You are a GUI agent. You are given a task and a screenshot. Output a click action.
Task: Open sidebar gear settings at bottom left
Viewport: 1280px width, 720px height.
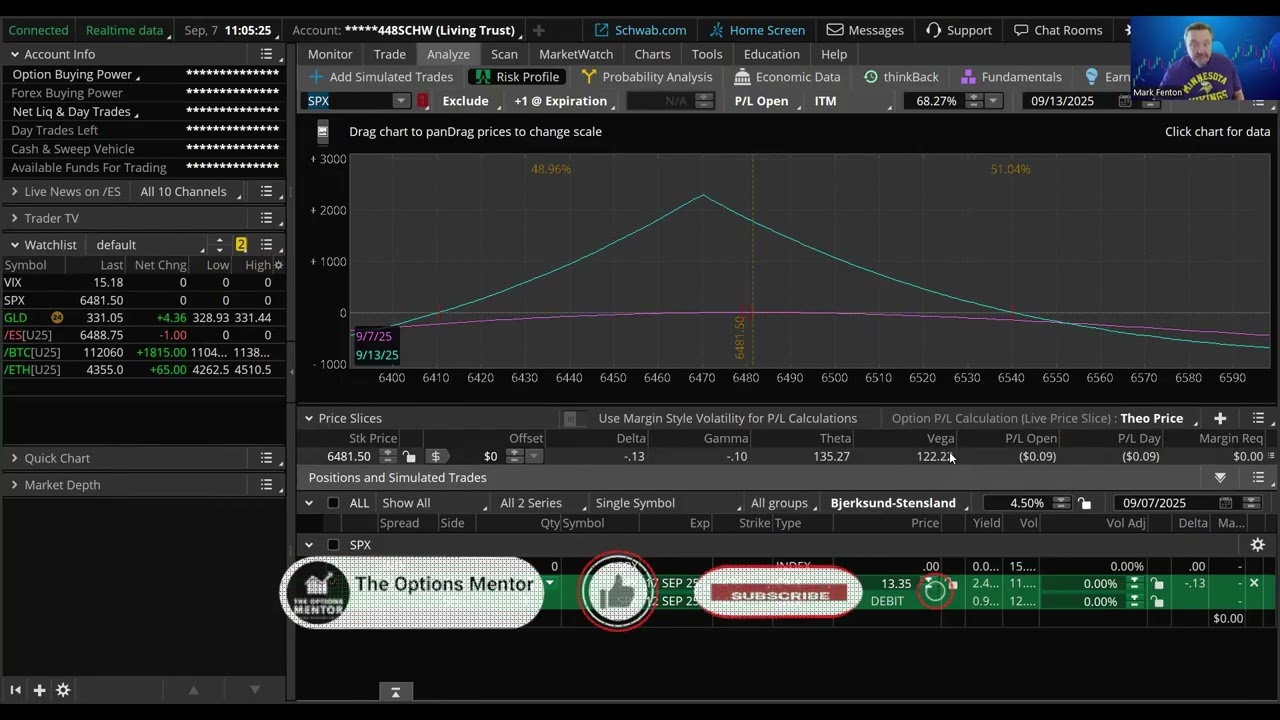63,690
